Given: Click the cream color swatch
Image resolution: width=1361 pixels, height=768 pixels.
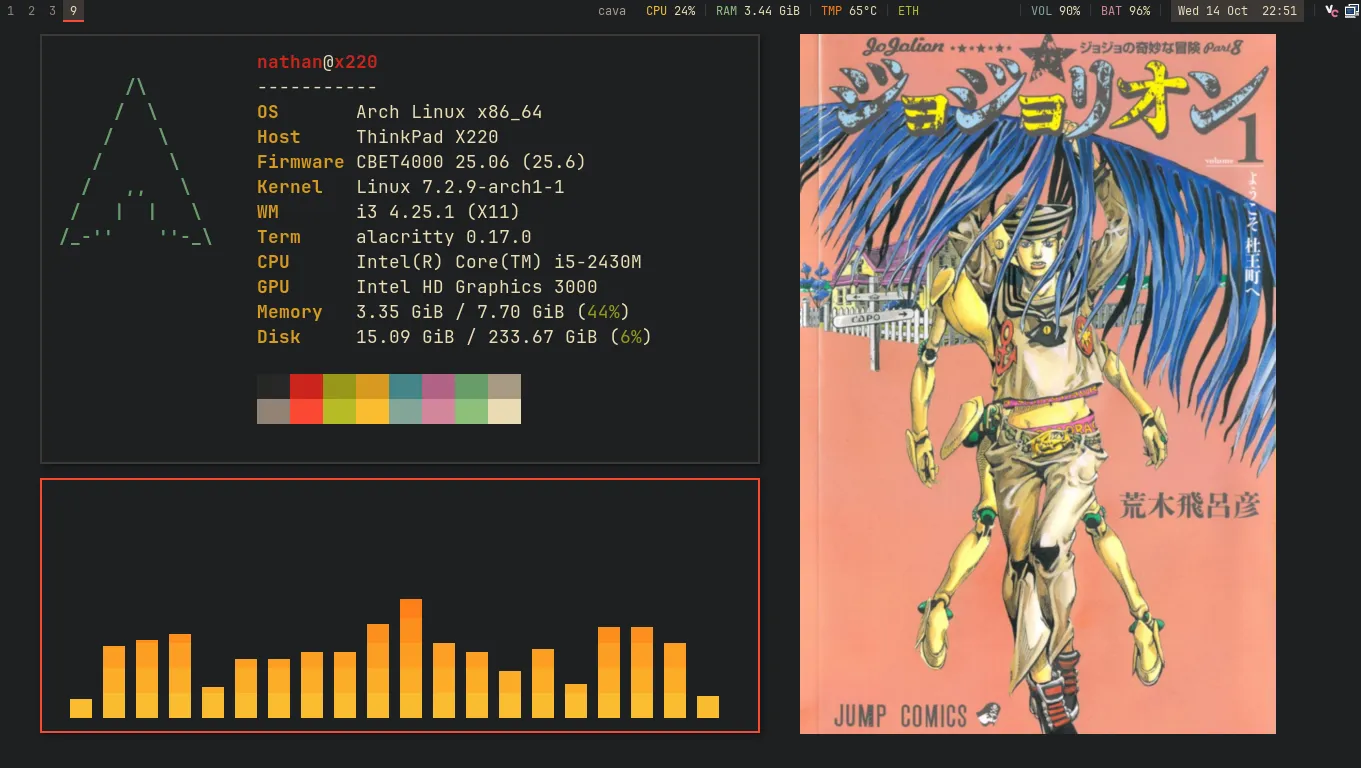Looking at the screenshot, I should 504,411.
